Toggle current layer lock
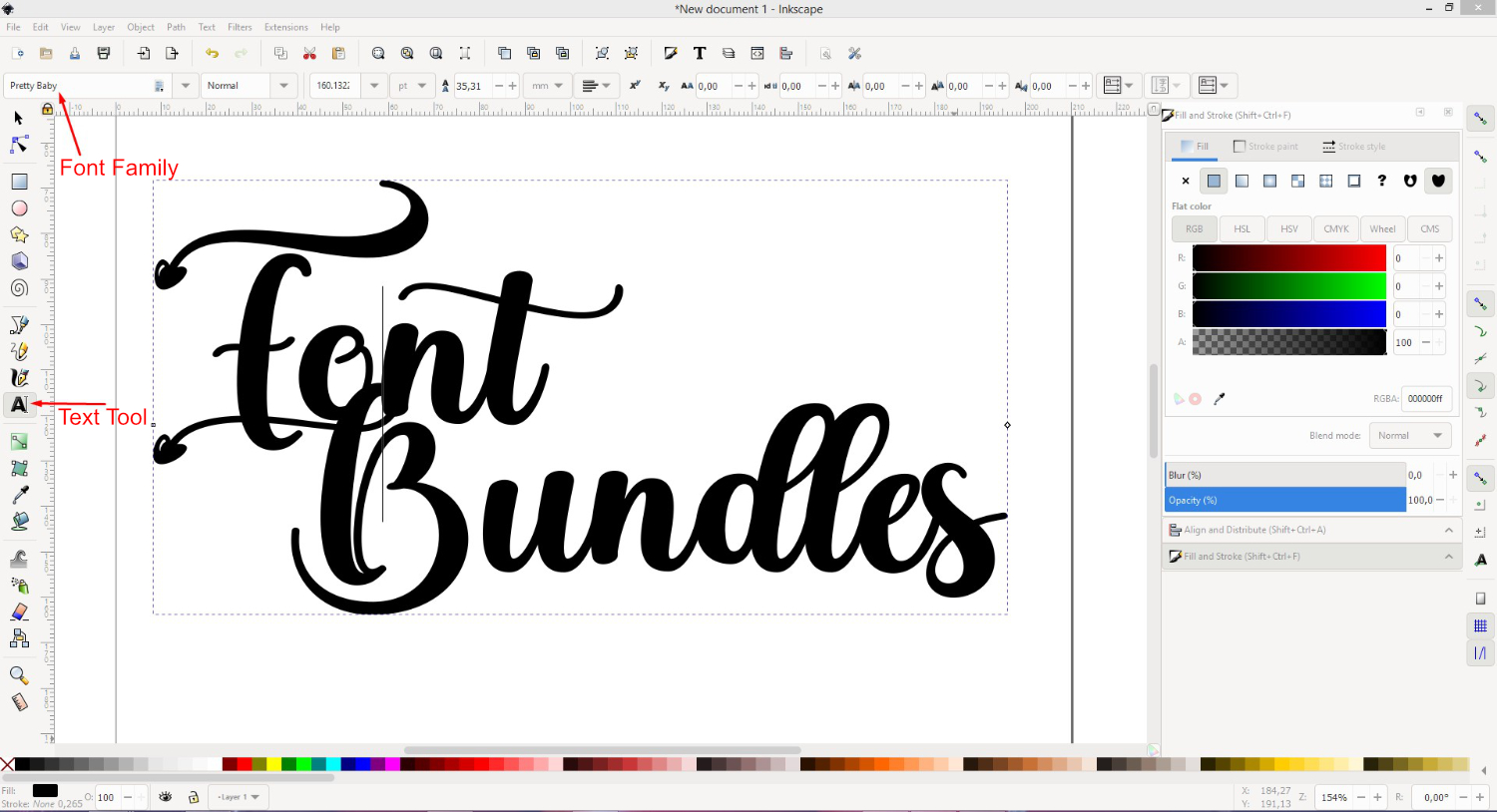 tap(194, 797)
